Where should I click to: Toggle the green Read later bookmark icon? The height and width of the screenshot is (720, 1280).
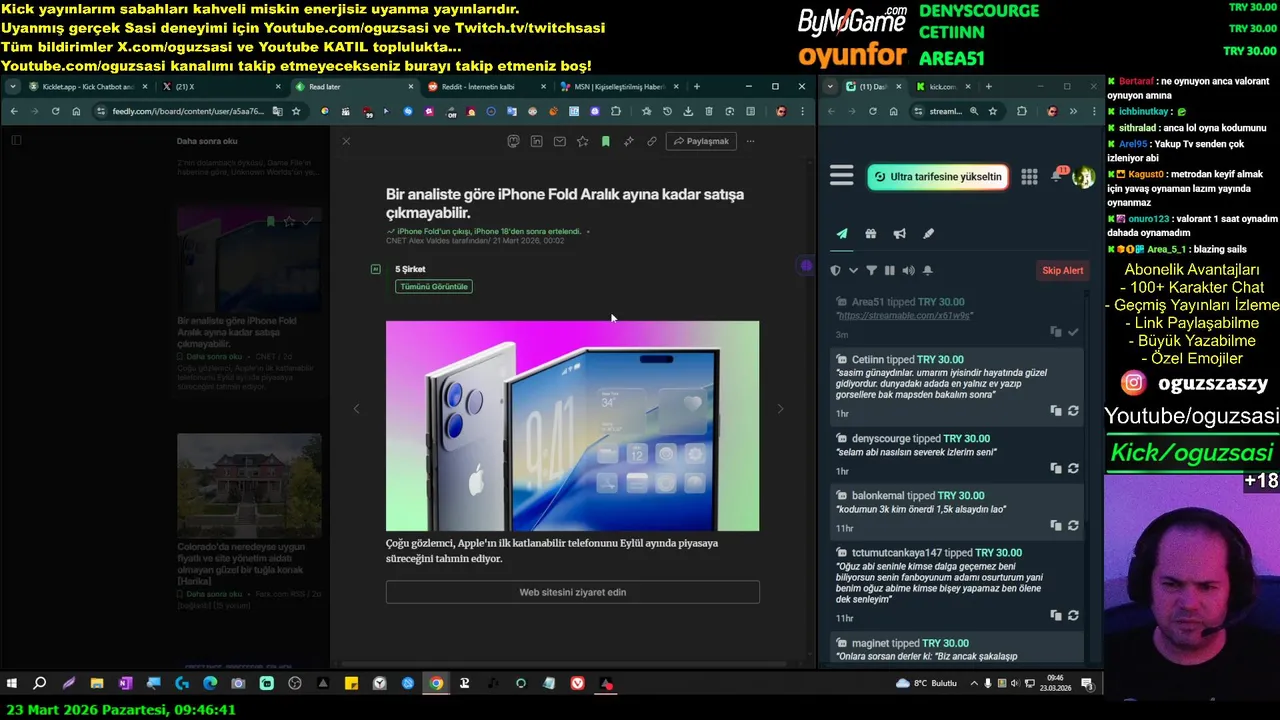pos(605,141)
